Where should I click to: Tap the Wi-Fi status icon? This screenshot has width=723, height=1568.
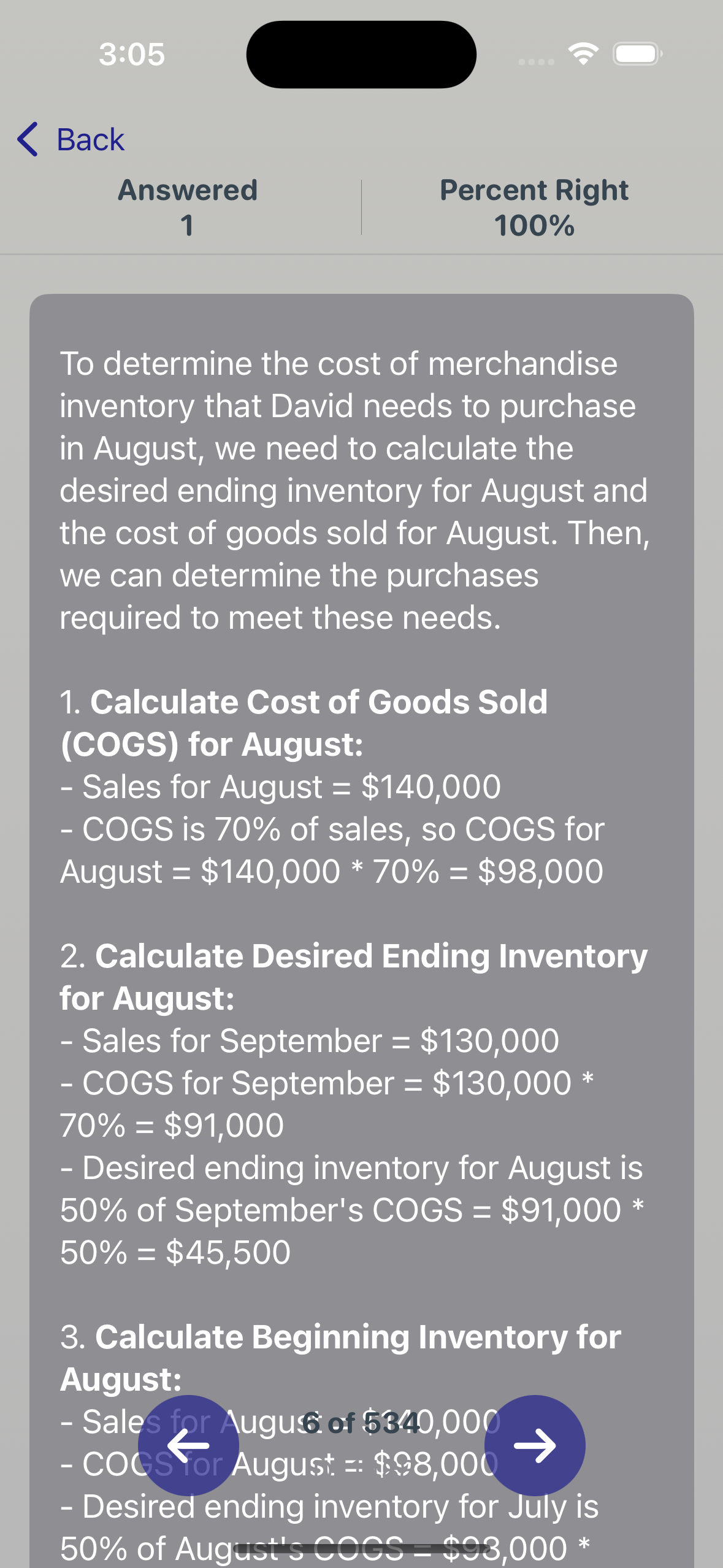coord(583,54)
